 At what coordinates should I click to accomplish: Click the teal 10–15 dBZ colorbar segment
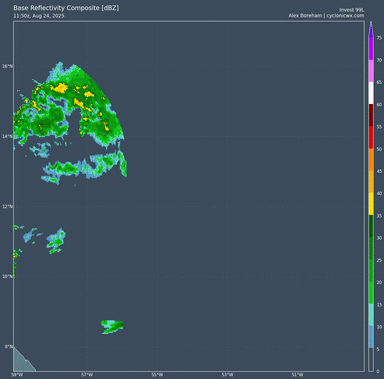point(371,315)
